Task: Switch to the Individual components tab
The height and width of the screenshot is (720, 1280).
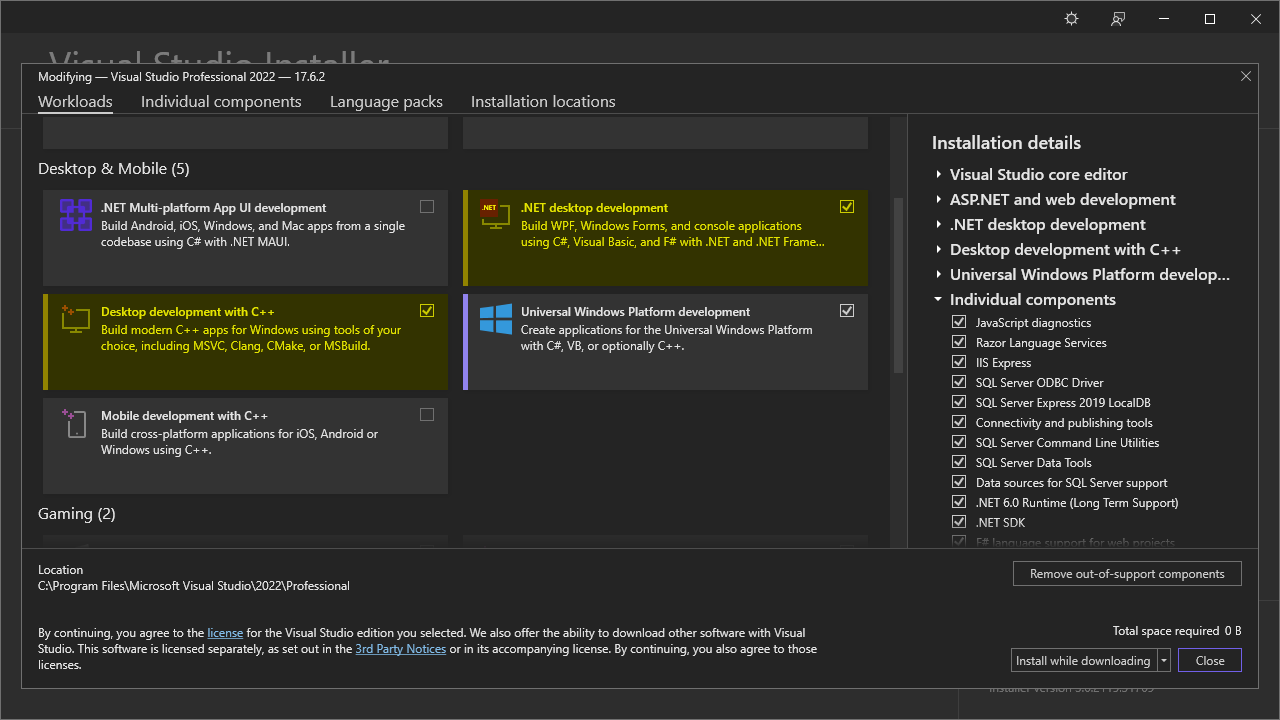Action: [221, 102]
